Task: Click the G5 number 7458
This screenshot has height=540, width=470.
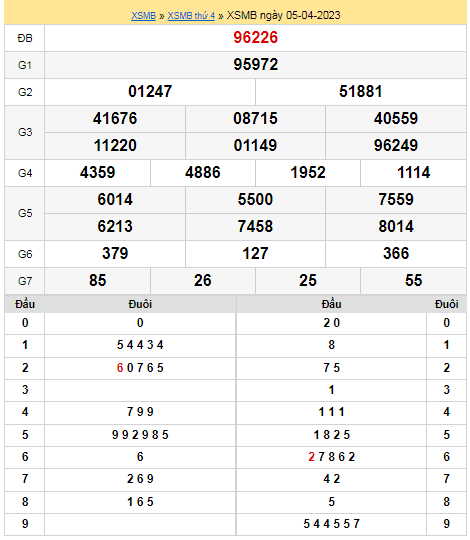Action: pos(255,227)
